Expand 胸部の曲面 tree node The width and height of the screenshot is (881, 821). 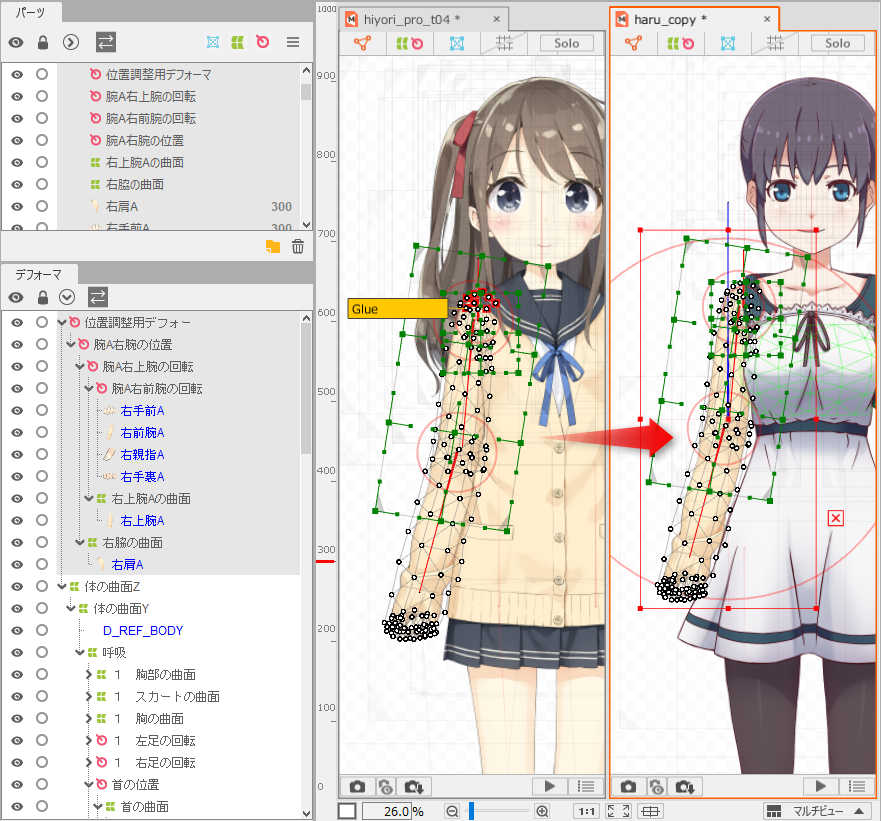pos(89,674)
